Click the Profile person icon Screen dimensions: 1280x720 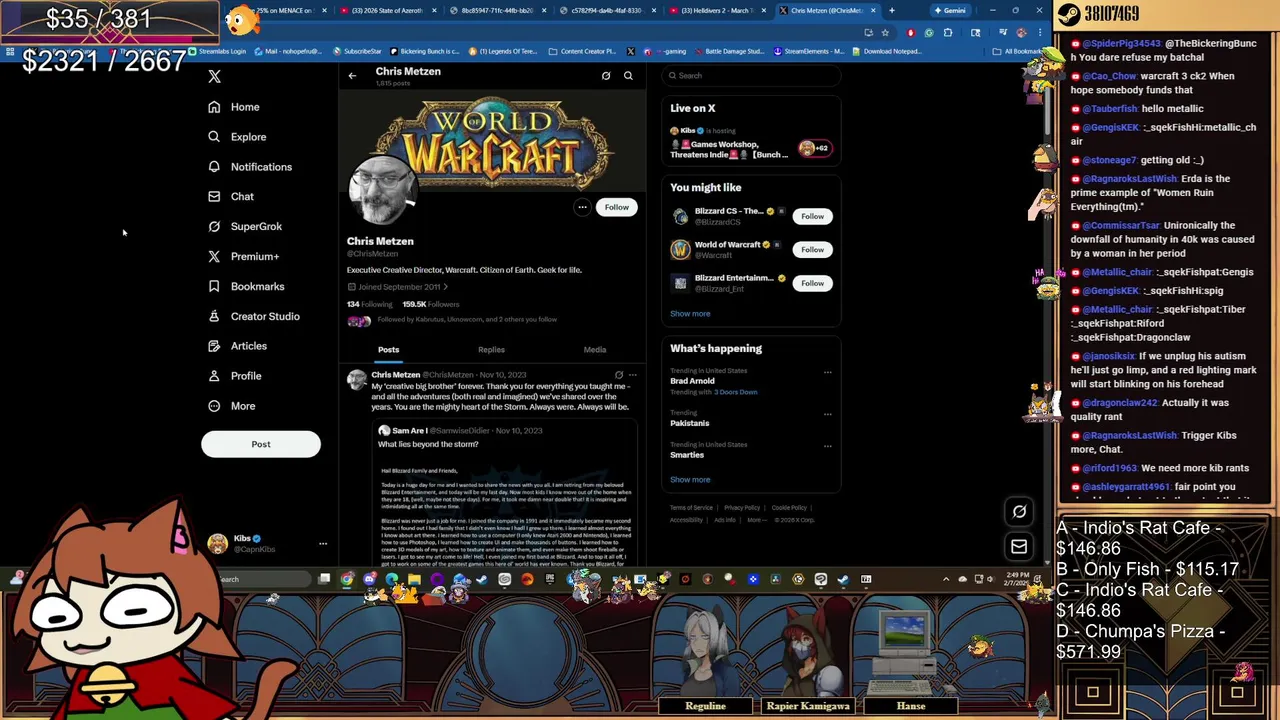tap(214, 376)
